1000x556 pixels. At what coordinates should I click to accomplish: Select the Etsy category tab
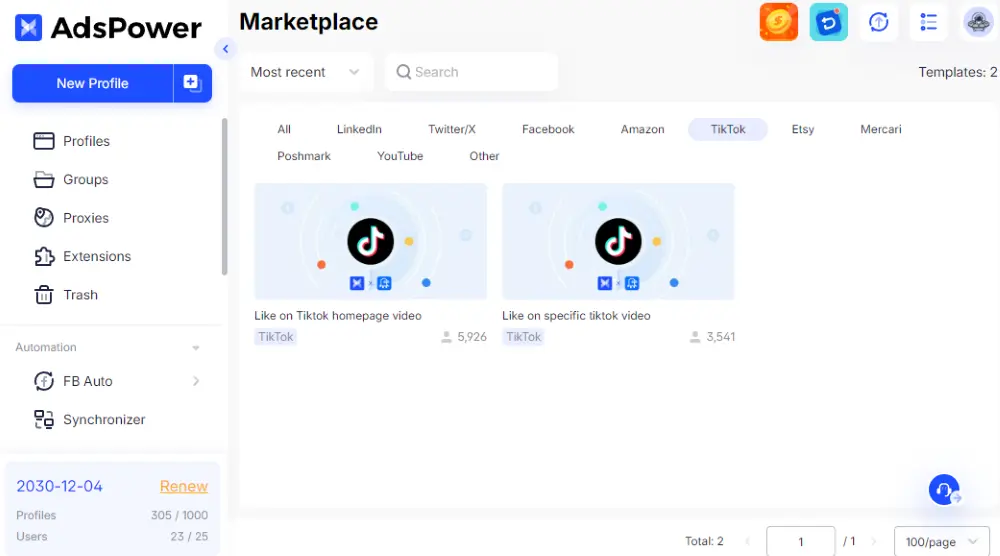(803, 129)
